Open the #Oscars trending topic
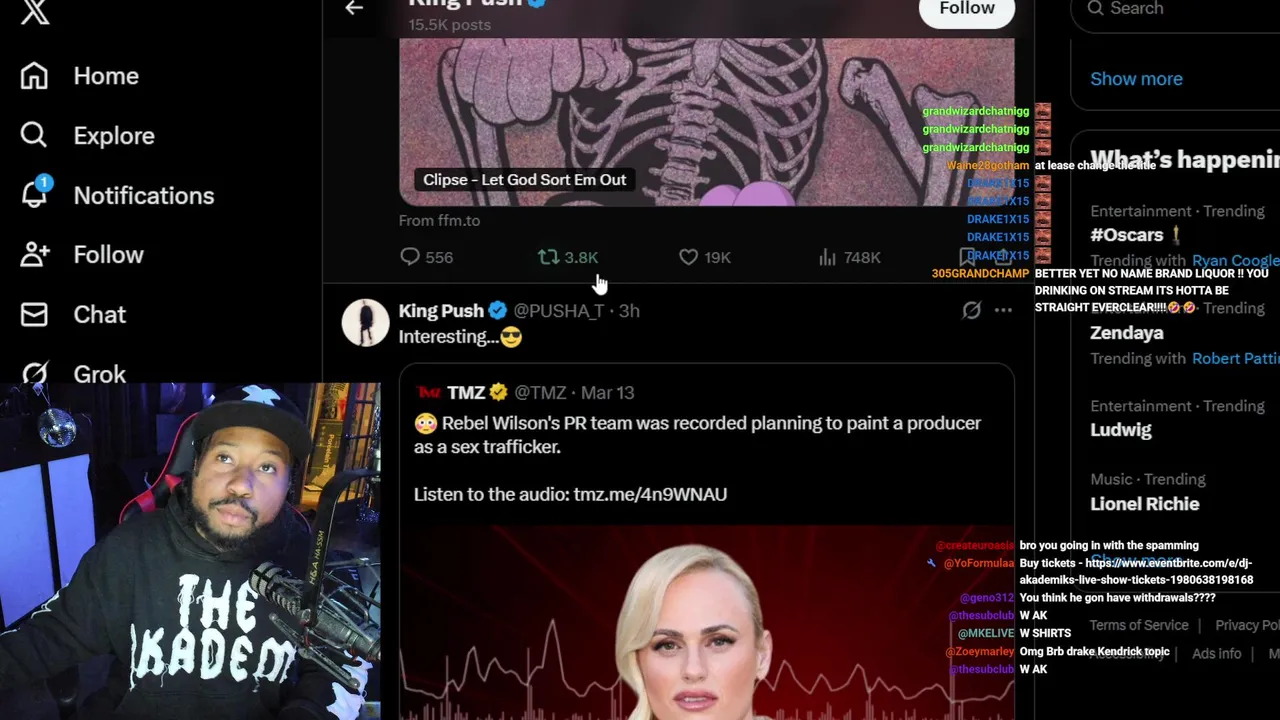Viewport: 1280px width, 720px height. pyautogui.click(x=1126, y=235)
